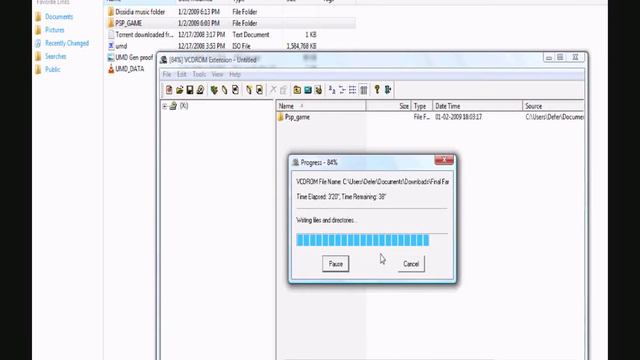Select the umd file name in Explorer
This screenshot has height=360, width=640.
pyautogui.click(x=121, y=46)
